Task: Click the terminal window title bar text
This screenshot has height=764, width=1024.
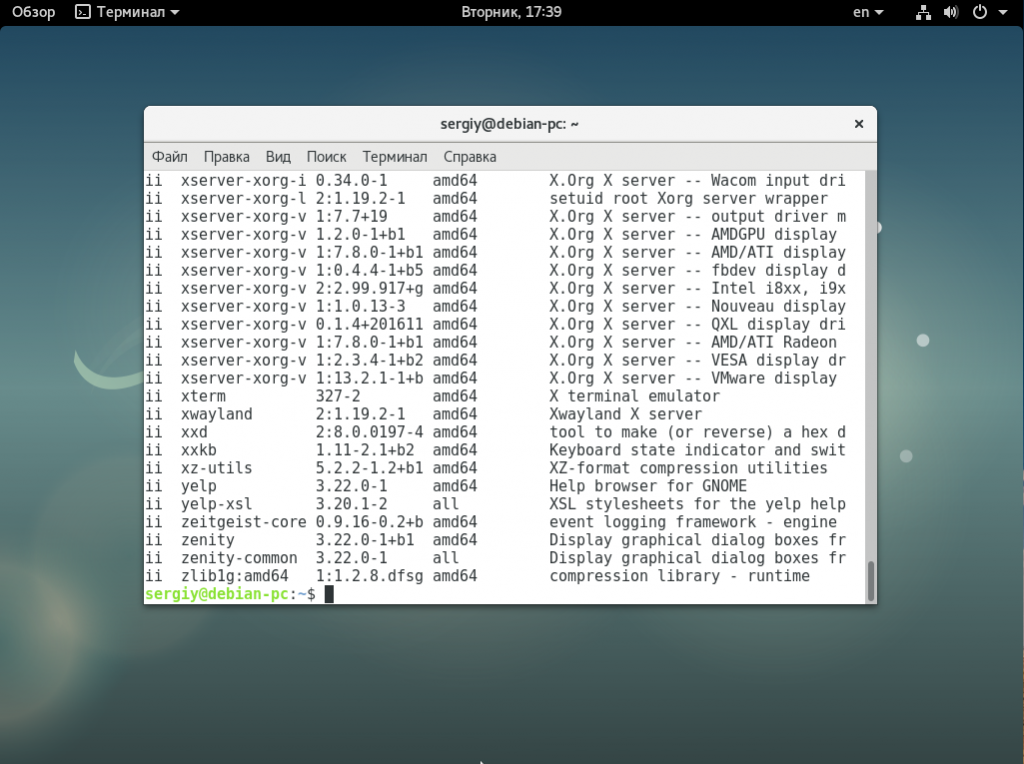Action: tap(510, 124)
